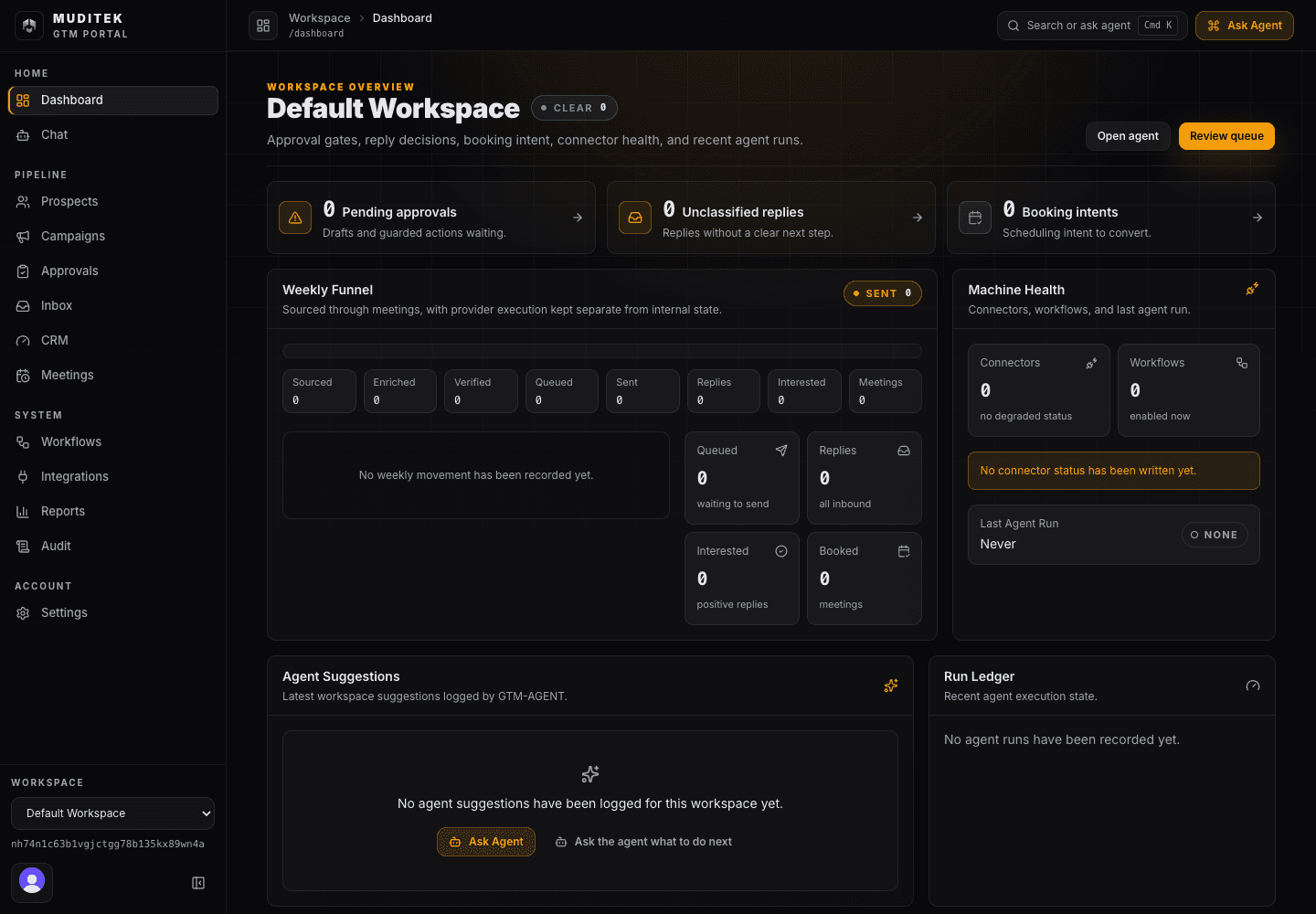Go to Prospects in the sidebar
The height and width of the screenshot is (914, 1316).
pyautogui.click(x=113, y=202)
